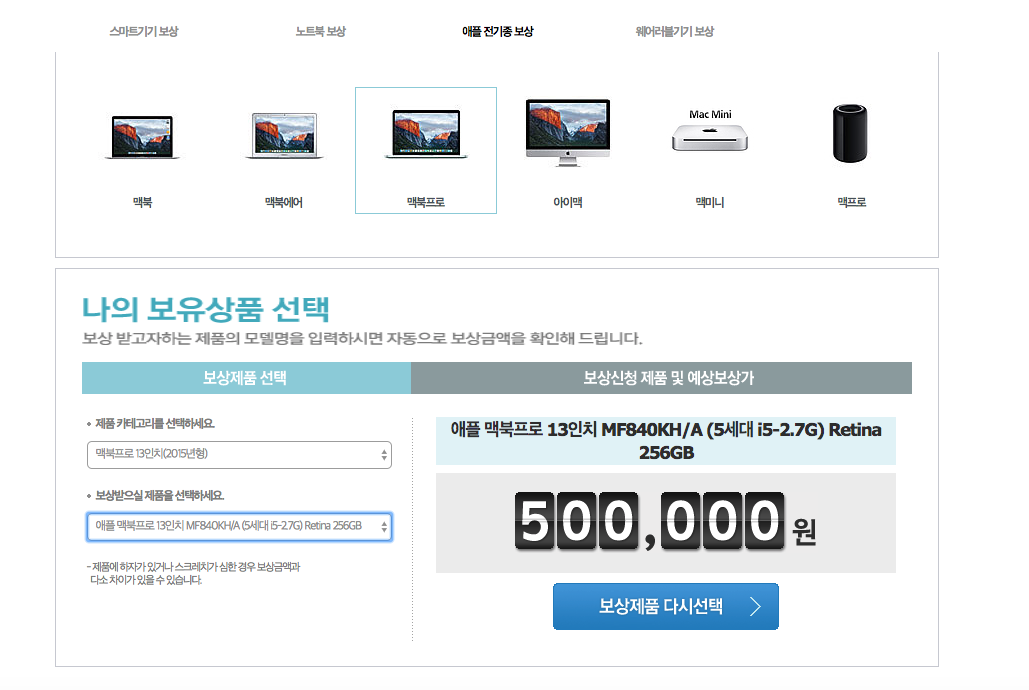1029x690 pixels.
Task: Click the 맥프로 label text
Action: pos(852,203)
